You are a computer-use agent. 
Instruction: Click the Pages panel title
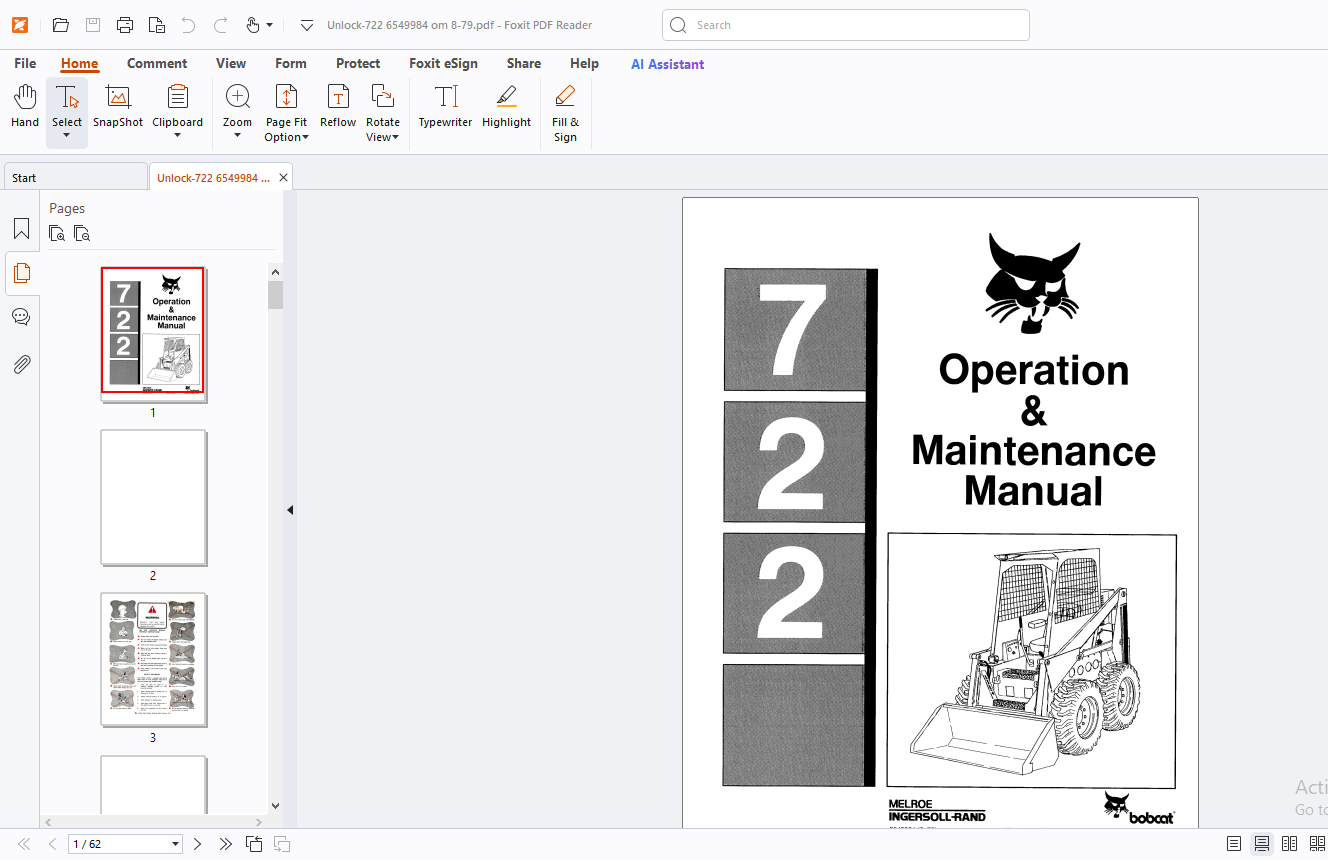tap(67, 208)
